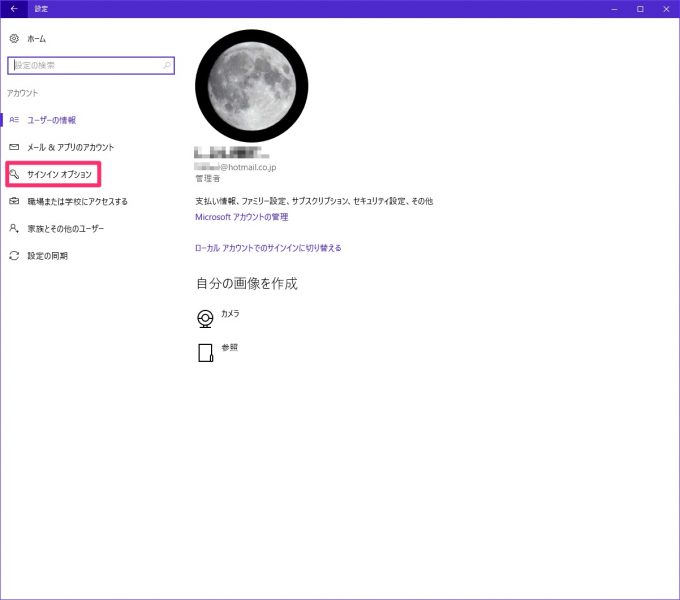Click the mail envelope icon
Viewport: 680px width, 600px height.
14,147
